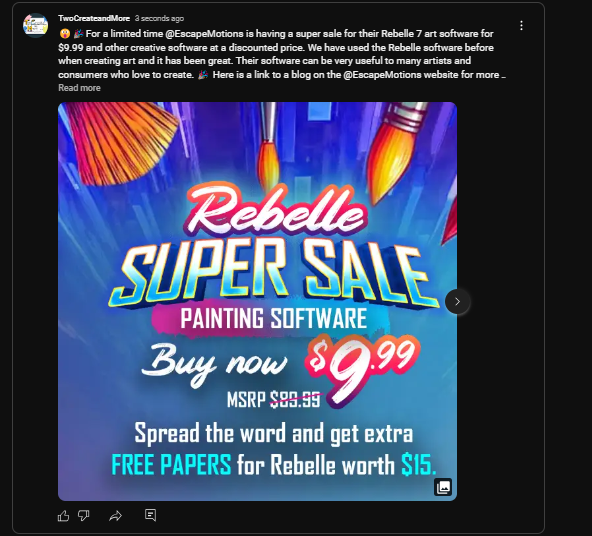The height and width of the screenshot is (536, 592).
Task: Open the three-dot post options menu
Action: 521,25
